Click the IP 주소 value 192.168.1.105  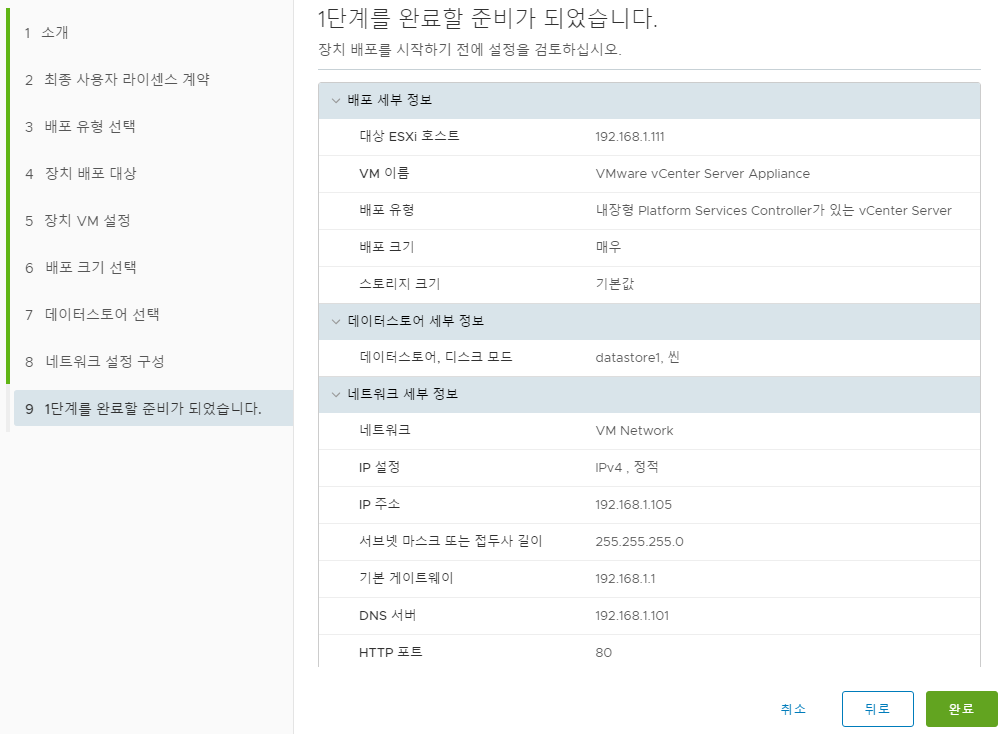click(x=633, y=505)
